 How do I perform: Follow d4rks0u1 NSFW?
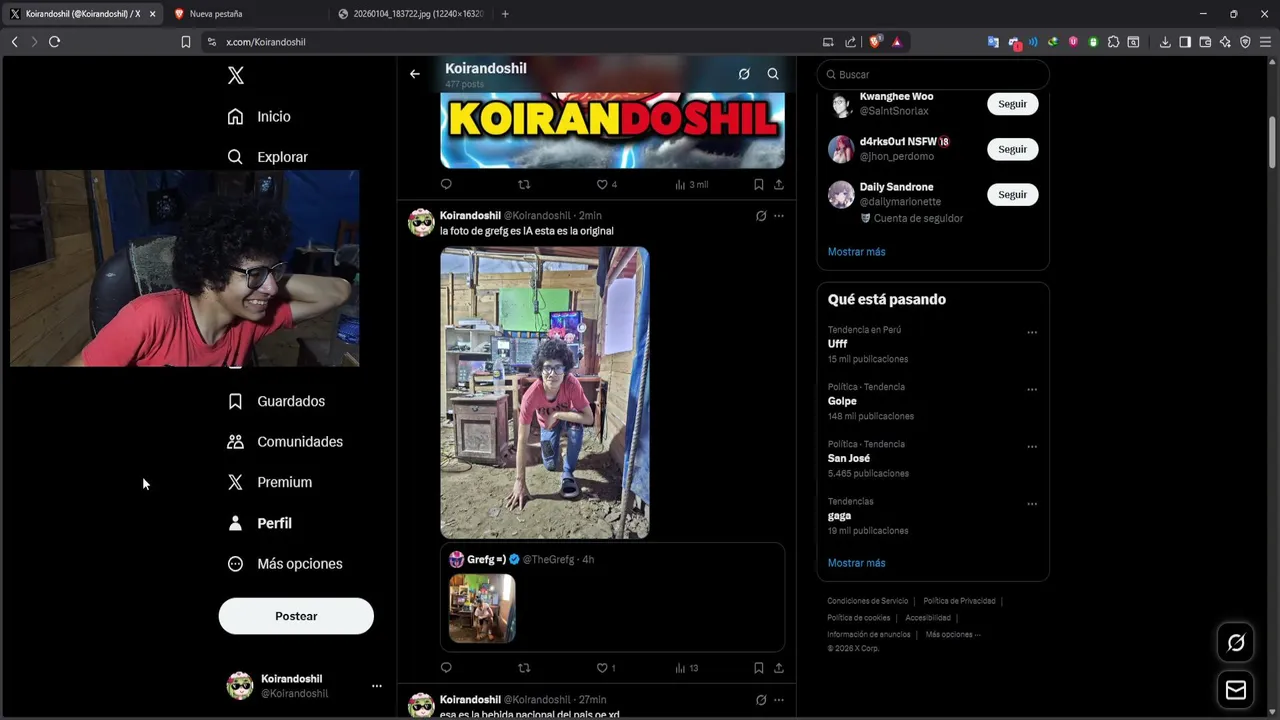click(1012, 149)
